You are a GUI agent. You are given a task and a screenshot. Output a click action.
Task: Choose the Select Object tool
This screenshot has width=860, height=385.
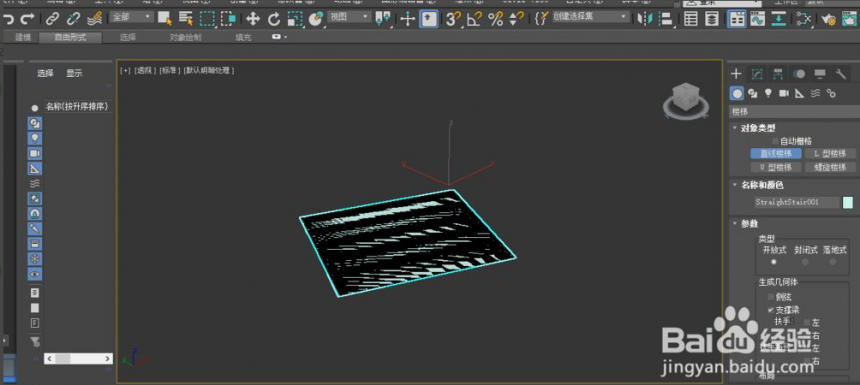pos(165,19)
